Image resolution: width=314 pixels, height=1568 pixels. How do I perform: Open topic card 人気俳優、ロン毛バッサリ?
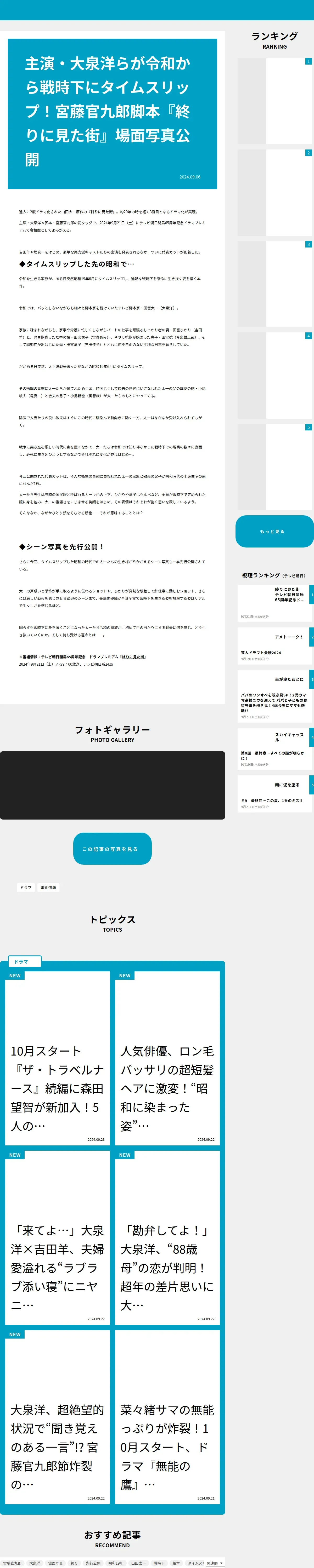pos(167,1058)
